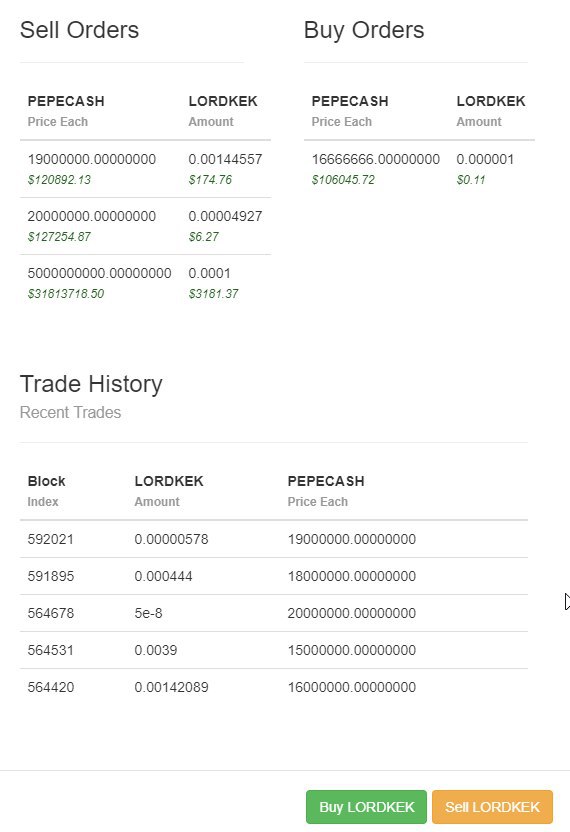Select sell order priced 5000000000.00000000
This screenshot has height=832, width=570.
(145, 283)
